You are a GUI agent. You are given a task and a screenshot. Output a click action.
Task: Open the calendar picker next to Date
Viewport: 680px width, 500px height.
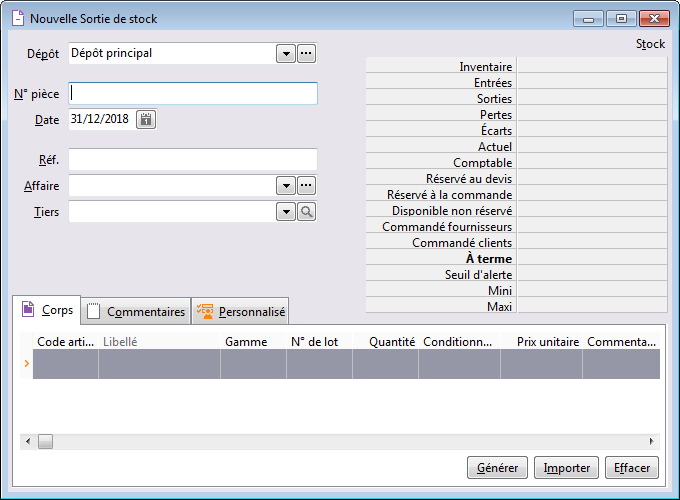coord(146,120)
